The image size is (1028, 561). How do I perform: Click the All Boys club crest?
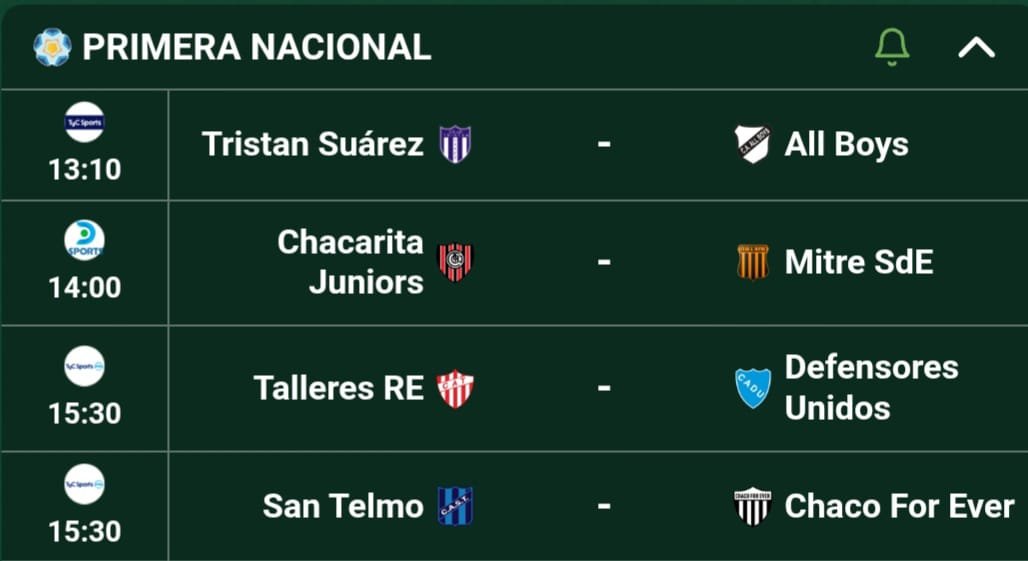753,144
